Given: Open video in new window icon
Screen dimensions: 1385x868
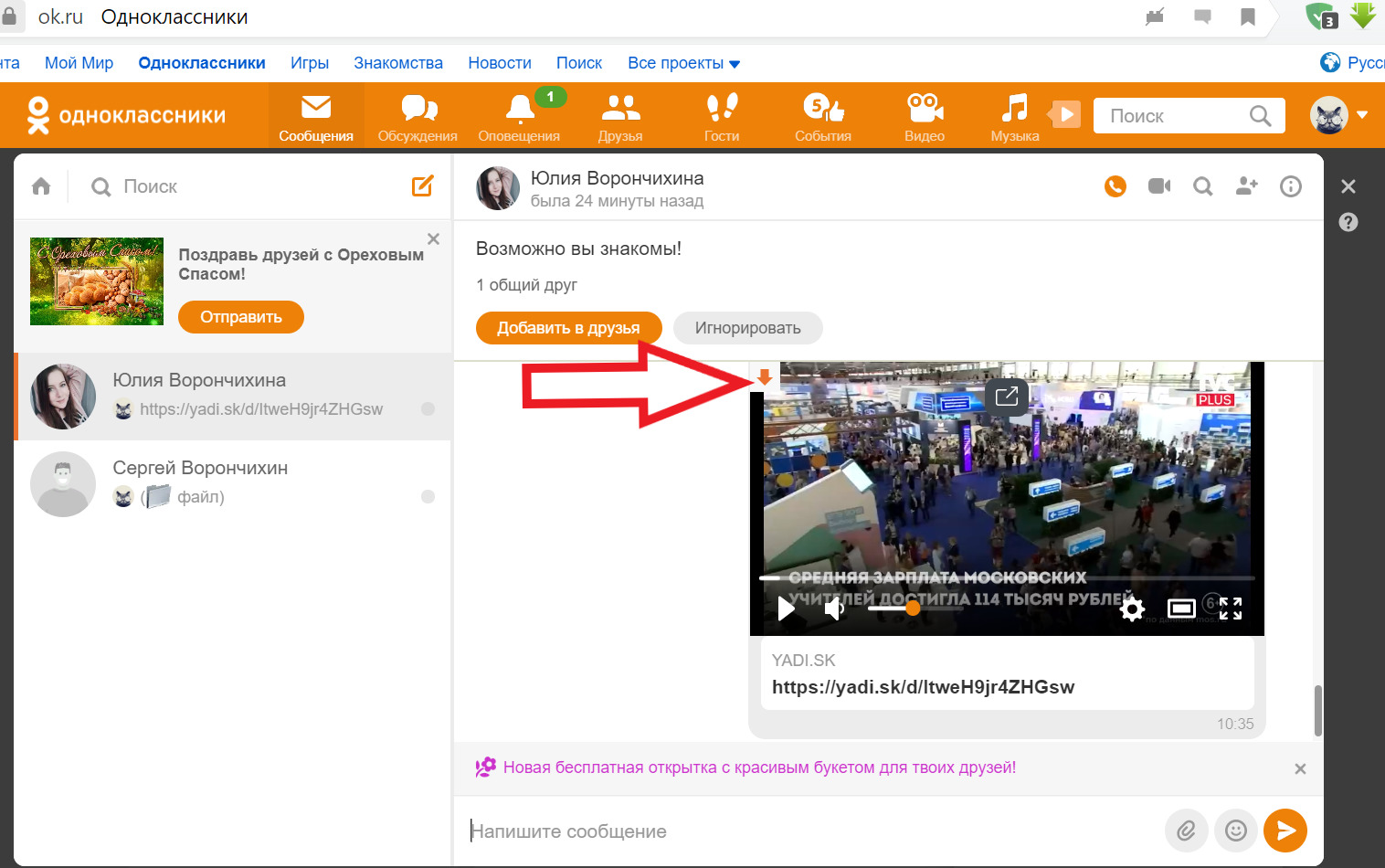Looking at the screenshot, I should [x=1007, y=397].
